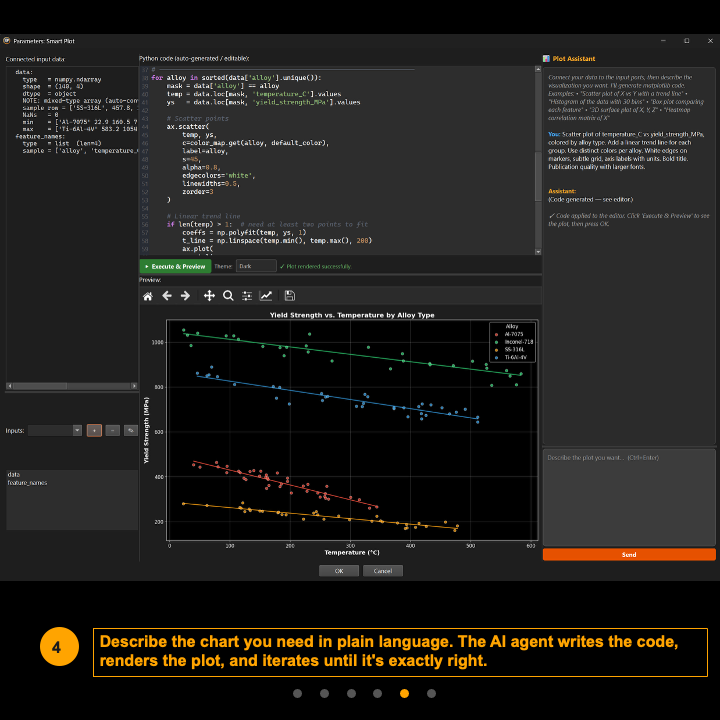
Task: Activate the pan axes tool
Action: (x=209, y=296)
